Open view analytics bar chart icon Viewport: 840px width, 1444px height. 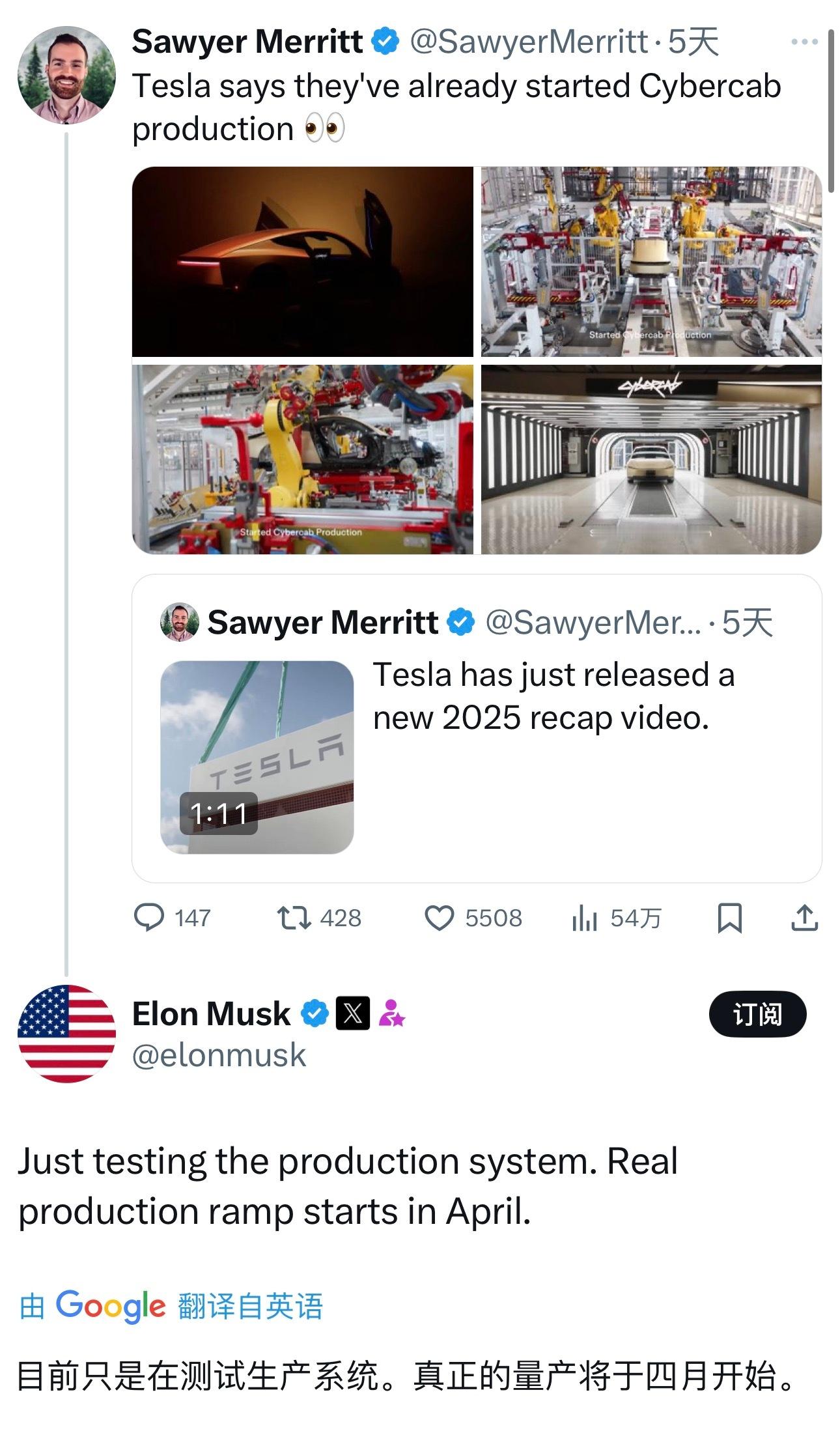coord(584,918)
